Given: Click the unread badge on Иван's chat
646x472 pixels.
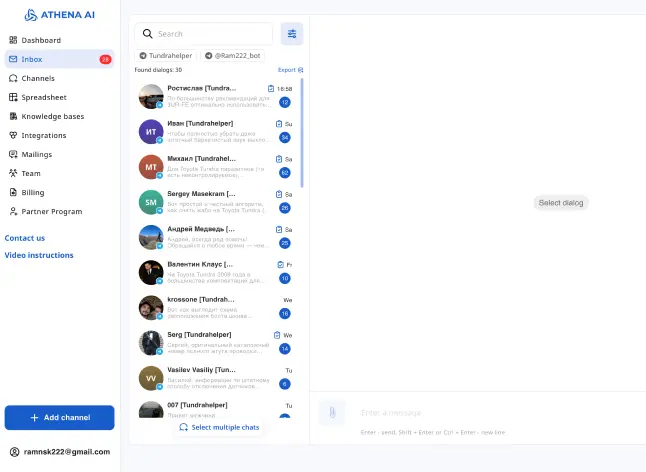Looking at the screenshot, I should tap(285, 137).
